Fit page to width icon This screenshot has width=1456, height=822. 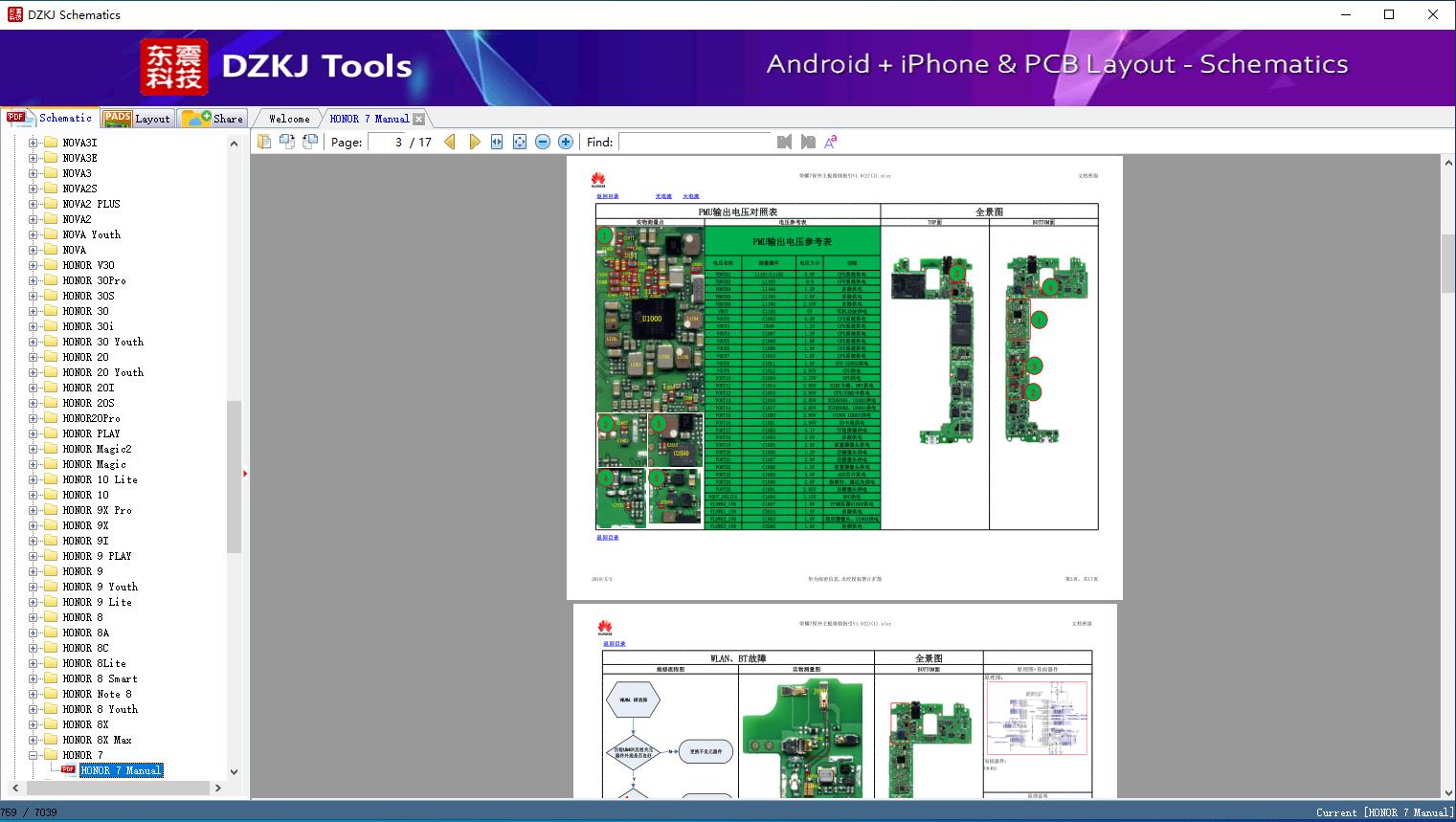[497, 142]
